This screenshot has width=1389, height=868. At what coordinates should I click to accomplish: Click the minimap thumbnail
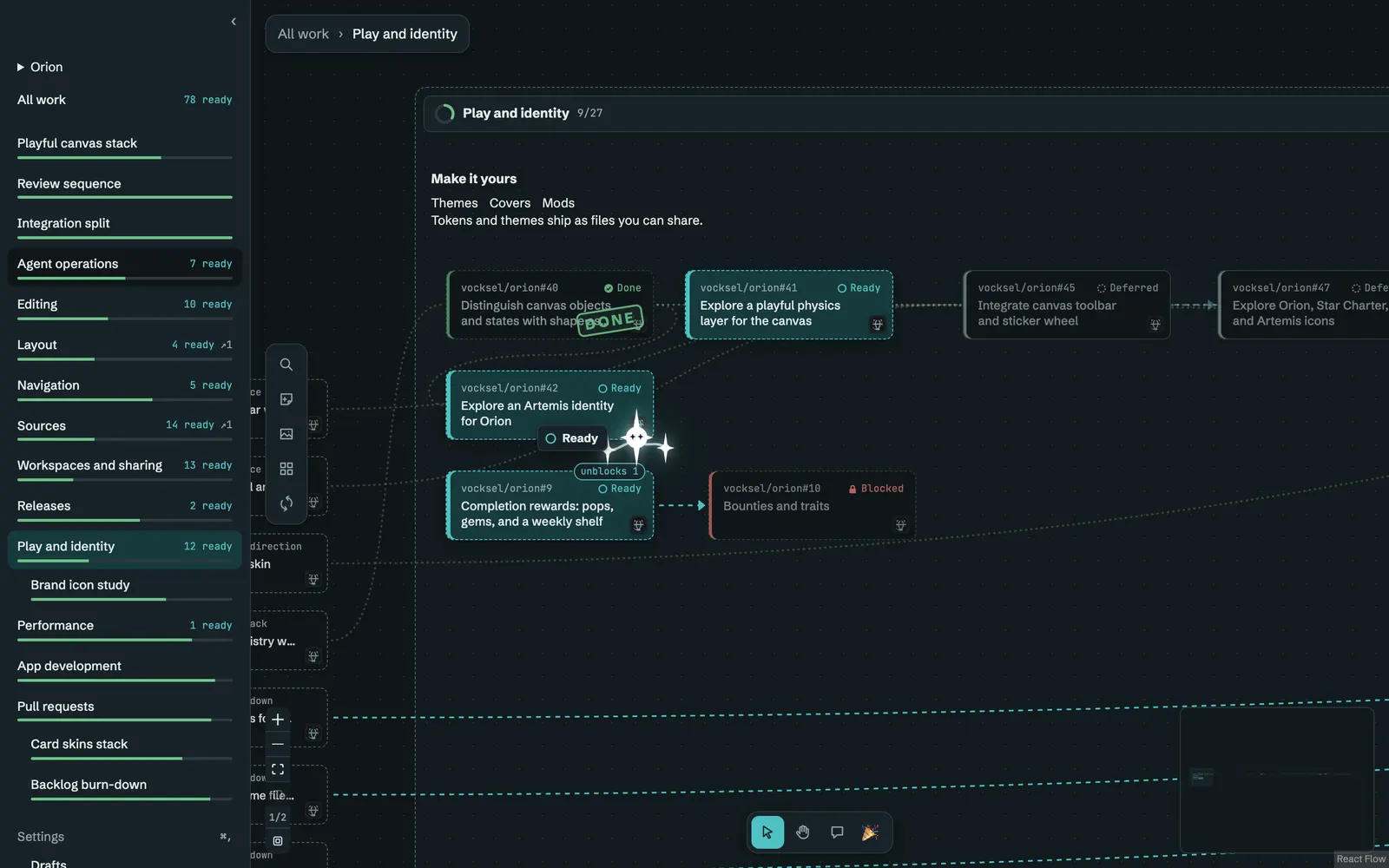(1277, 780)
